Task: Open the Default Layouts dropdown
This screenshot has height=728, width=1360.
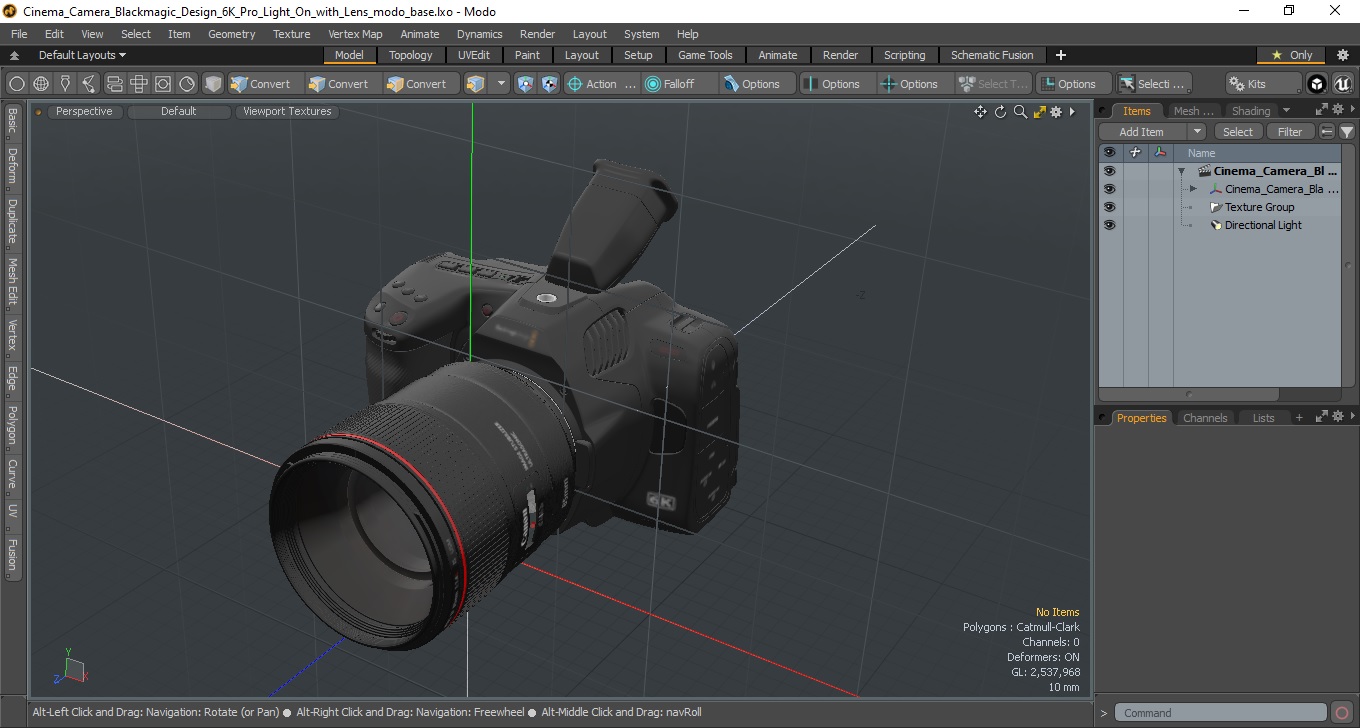Action: (82, 55)
